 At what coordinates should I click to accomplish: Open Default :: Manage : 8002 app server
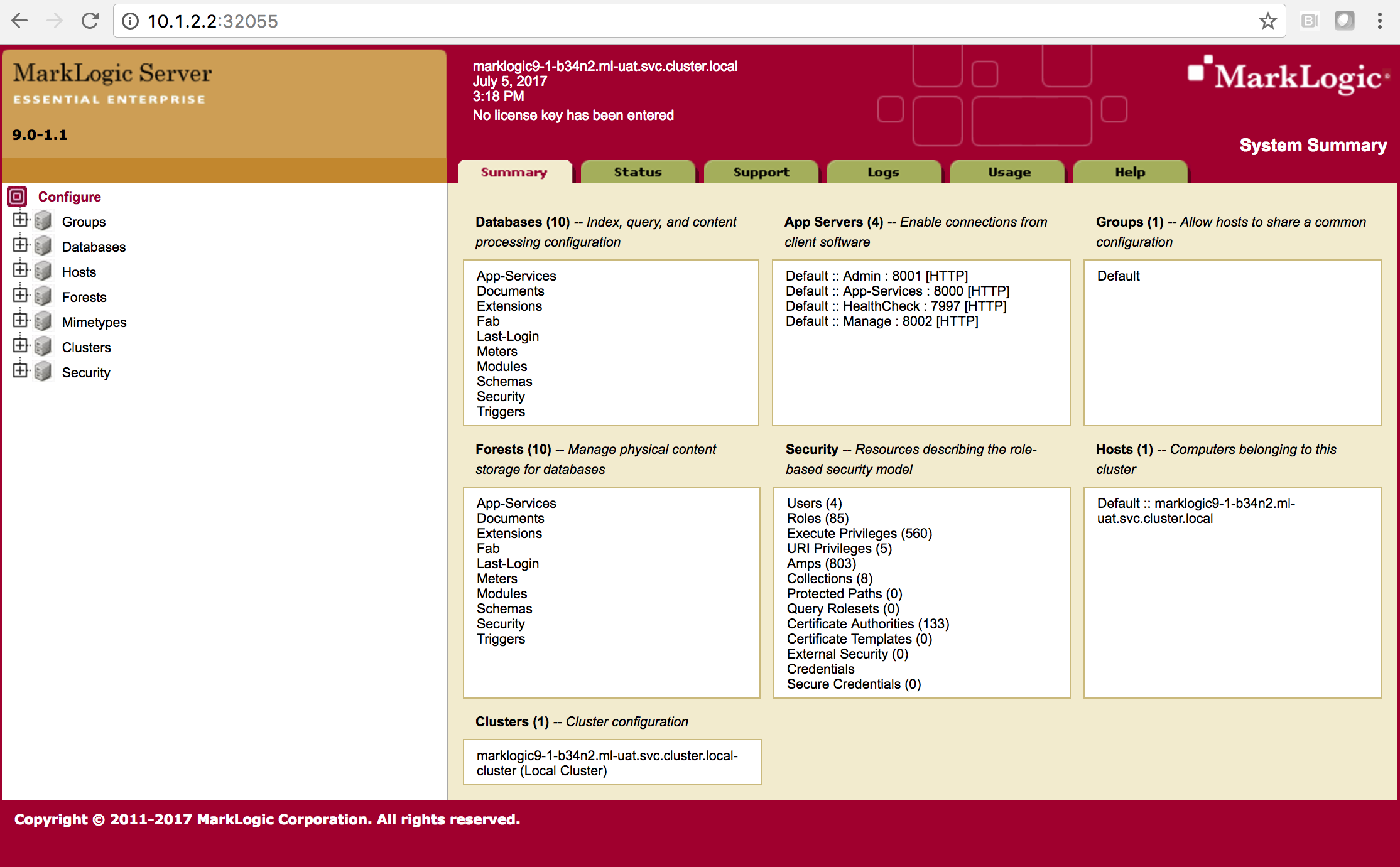click(882, 321)
